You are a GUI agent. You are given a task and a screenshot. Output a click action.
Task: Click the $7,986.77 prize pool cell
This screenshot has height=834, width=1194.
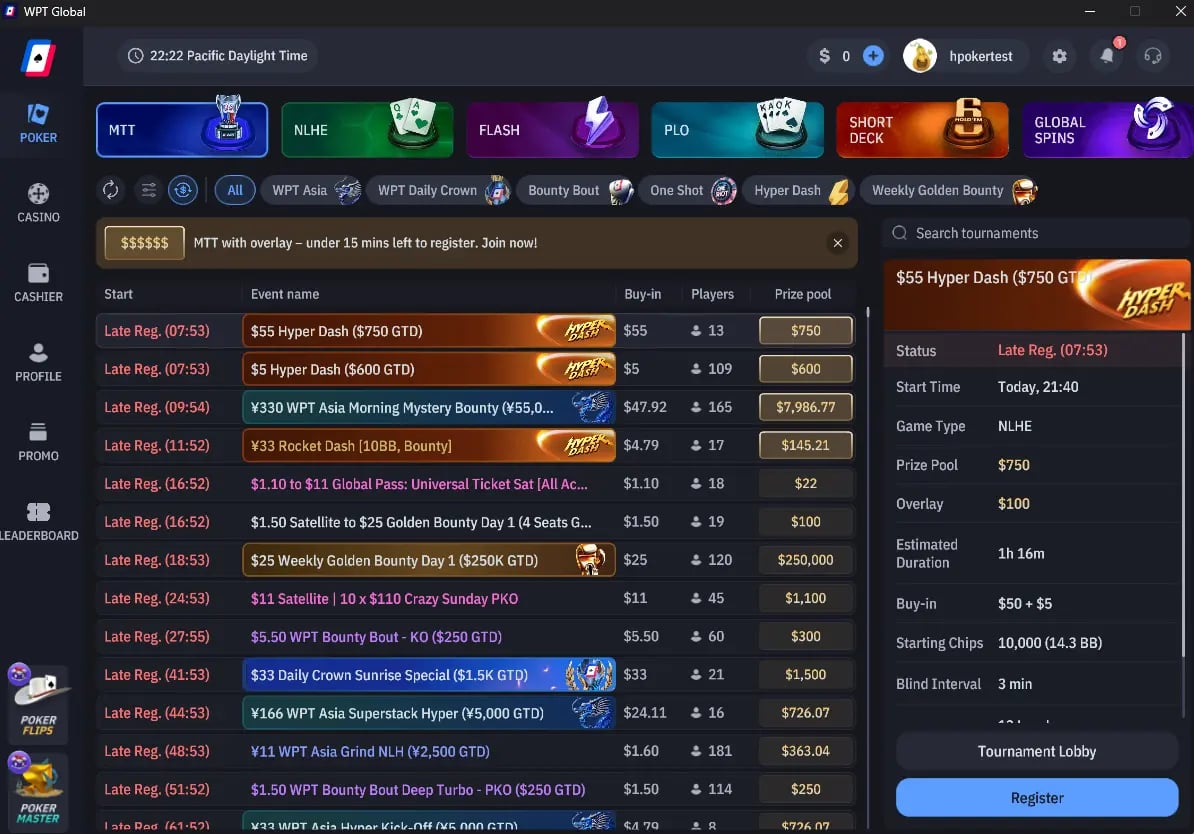point(806,407)
